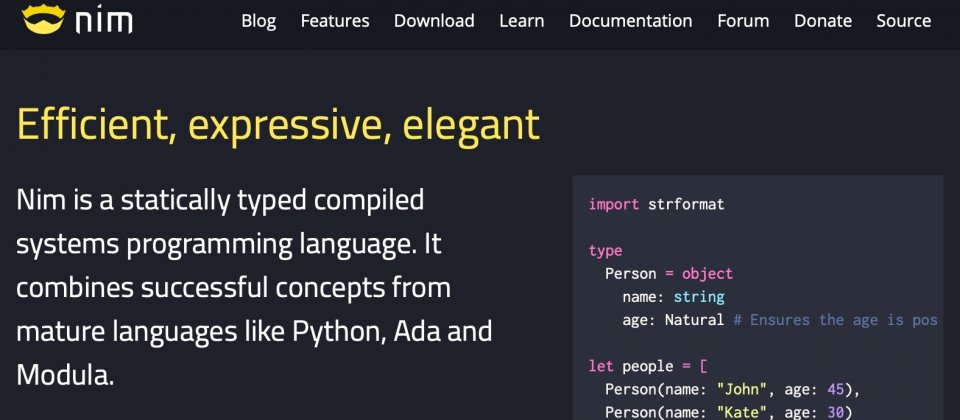Click the 'Efficient, expressive, elegant' heading

[x=278, y=124]
